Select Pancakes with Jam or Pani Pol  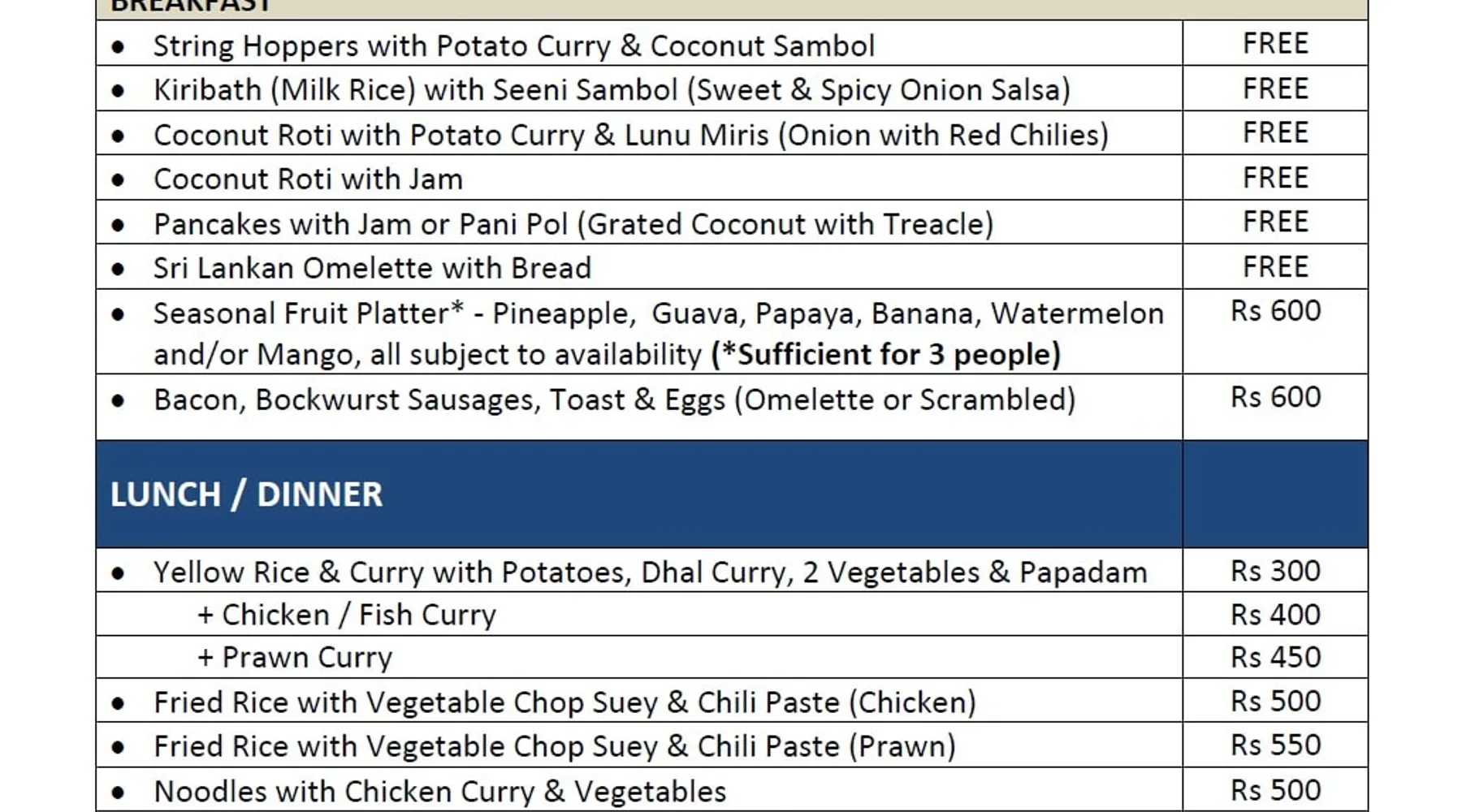573,224
